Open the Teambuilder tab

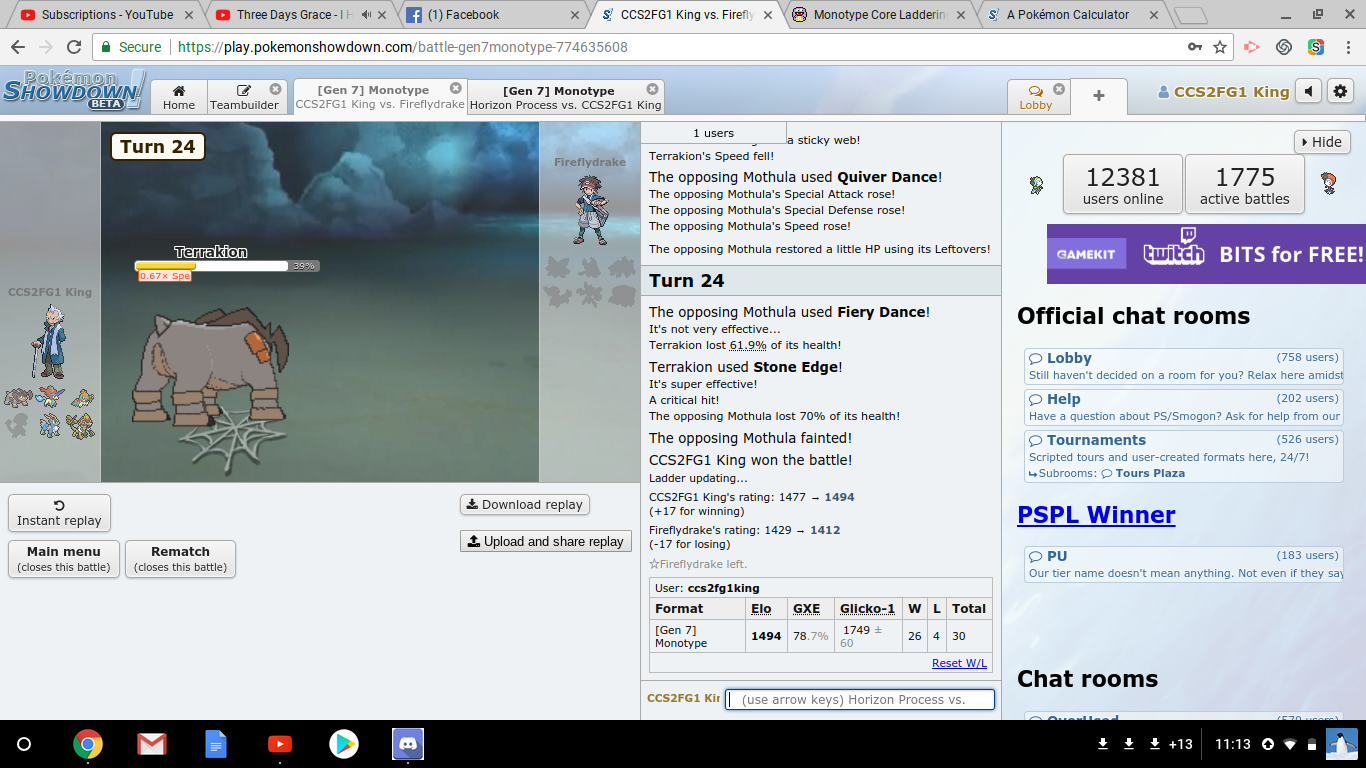click(246, 97)
